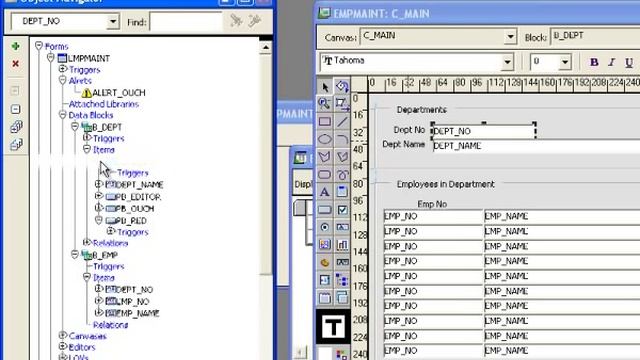Screen dimensions: 640x360
Task: Choose the Polyline drawing tool
Action: (342, 157)
